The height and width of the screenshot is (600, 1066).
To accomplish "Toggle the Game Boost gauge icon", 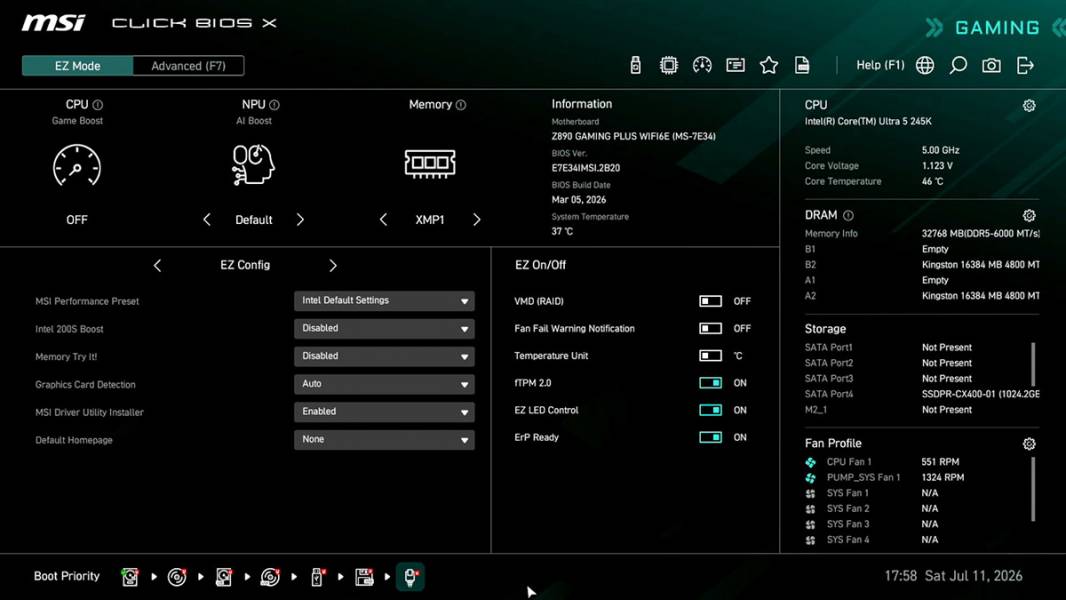I will [x=77, y=165].
